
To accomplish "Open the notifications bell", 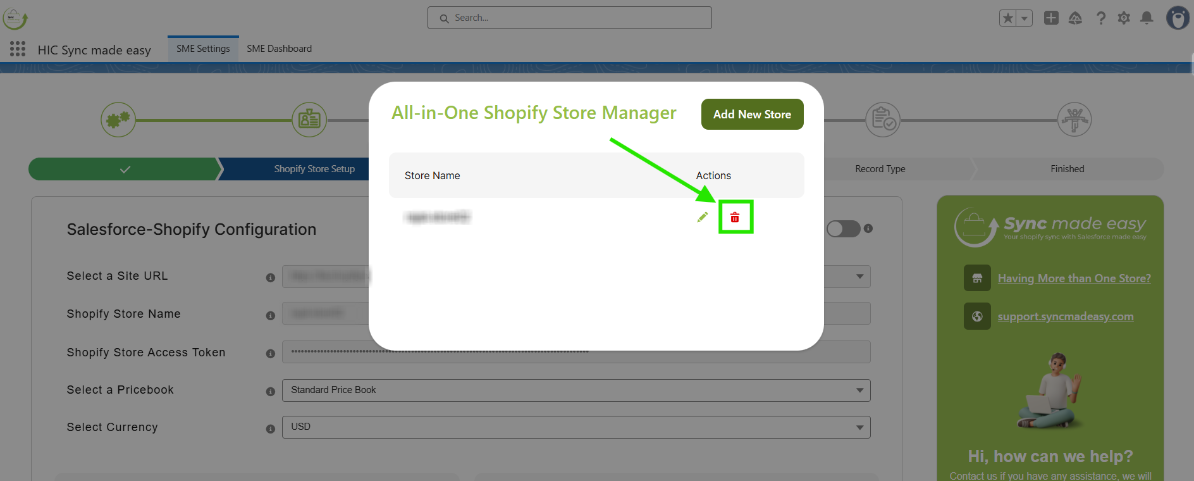I will 1146,18.
